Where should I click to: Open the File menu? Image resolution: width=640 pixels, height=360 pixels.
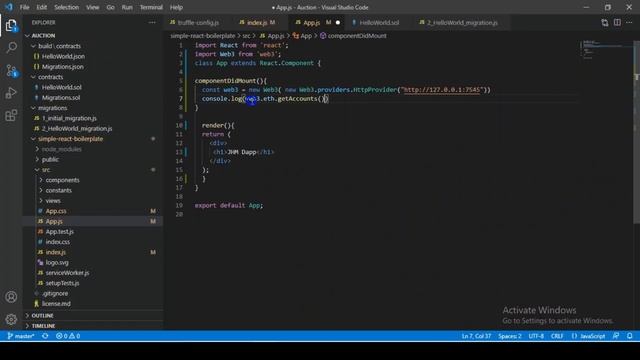24,7
